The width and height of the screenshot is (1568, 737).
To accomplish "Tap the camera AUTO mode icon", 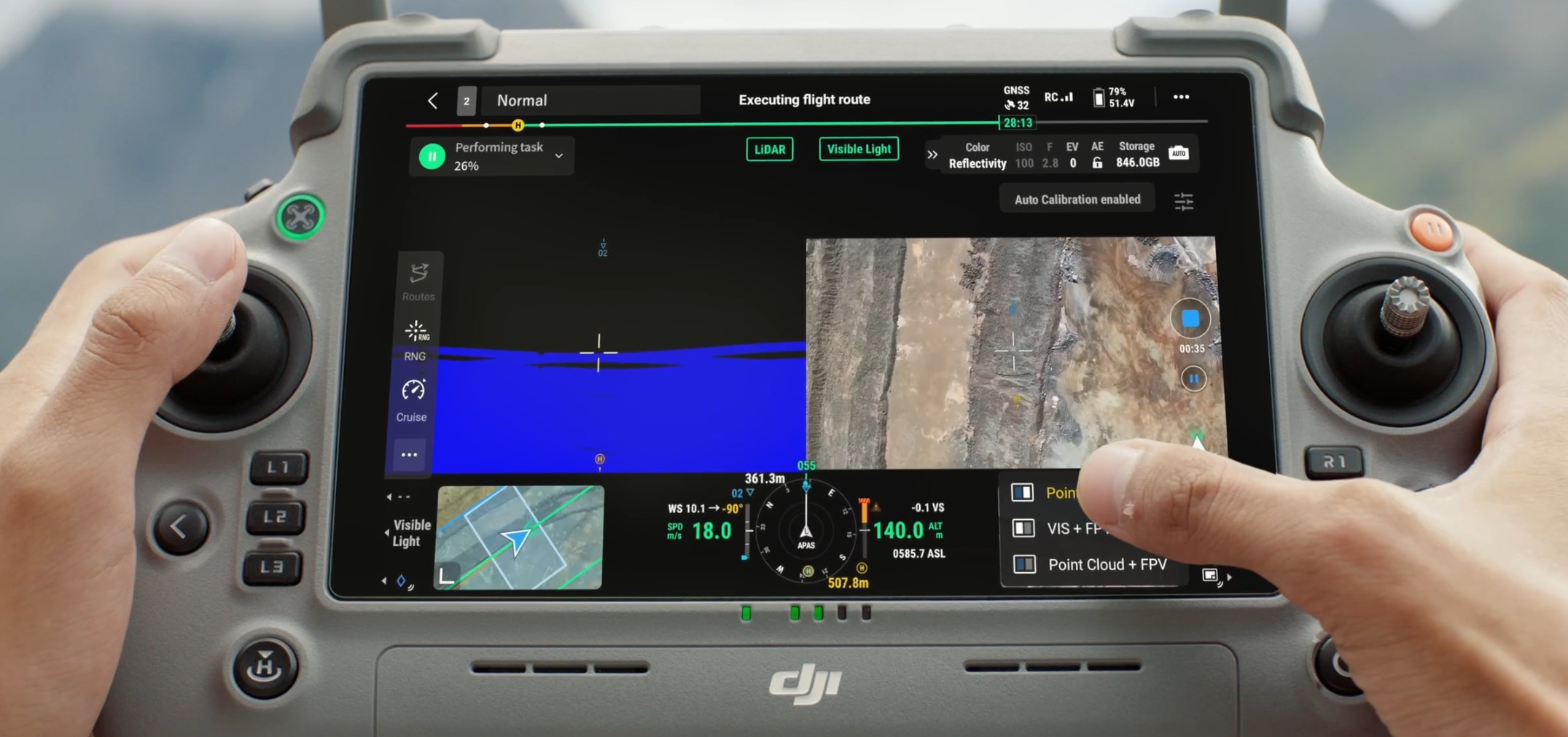I will point(1179,154).
